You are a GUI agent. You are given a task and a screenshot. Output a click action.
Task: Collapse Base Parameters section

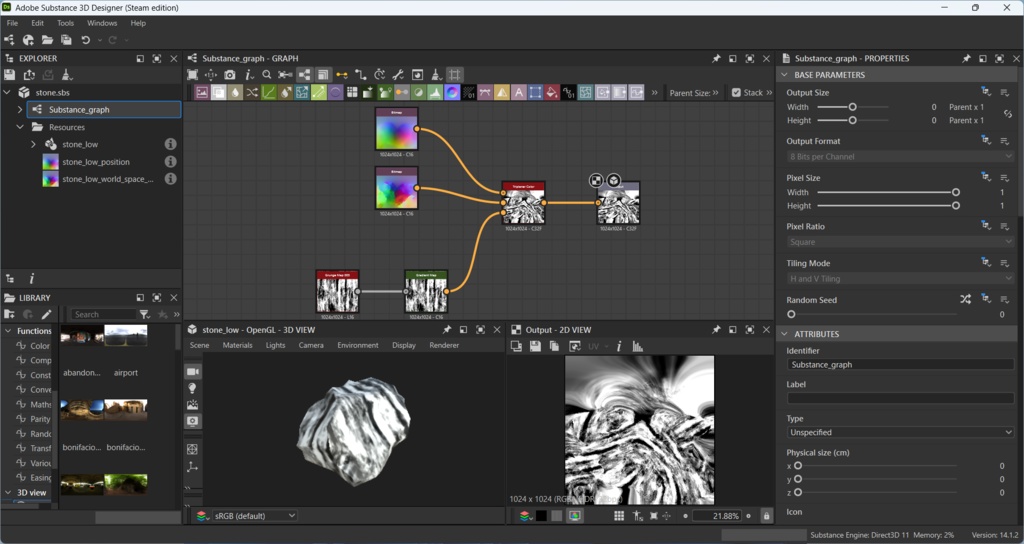click(x=784, y=74)
